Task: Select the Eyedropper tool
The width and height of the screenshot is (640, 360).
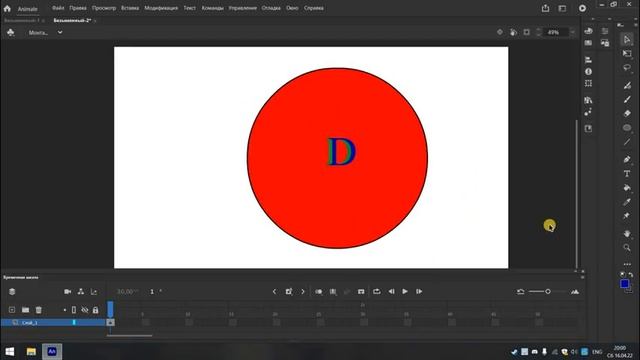Action: coord(627,202)
